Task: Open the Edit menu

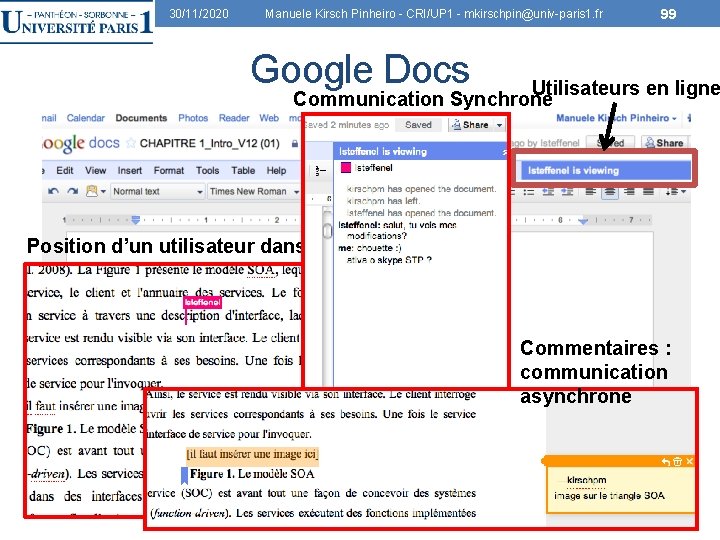Action: [x=65, y=170]
